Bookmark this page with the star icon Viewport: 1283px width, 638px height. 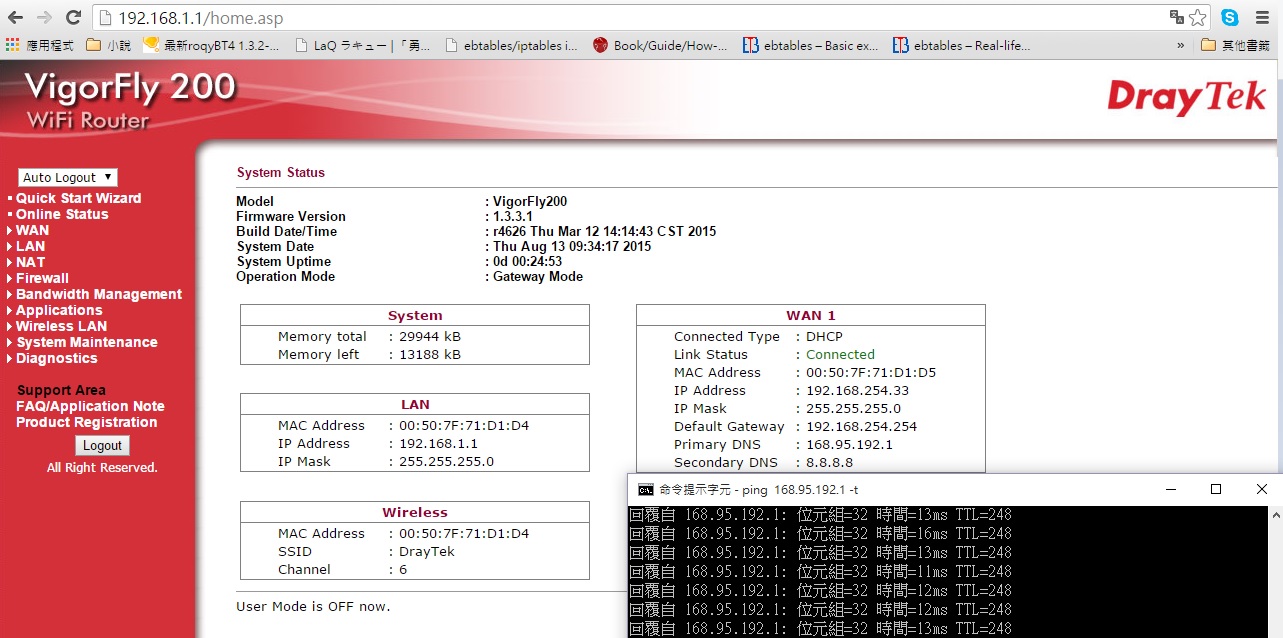coord(1198,17)
